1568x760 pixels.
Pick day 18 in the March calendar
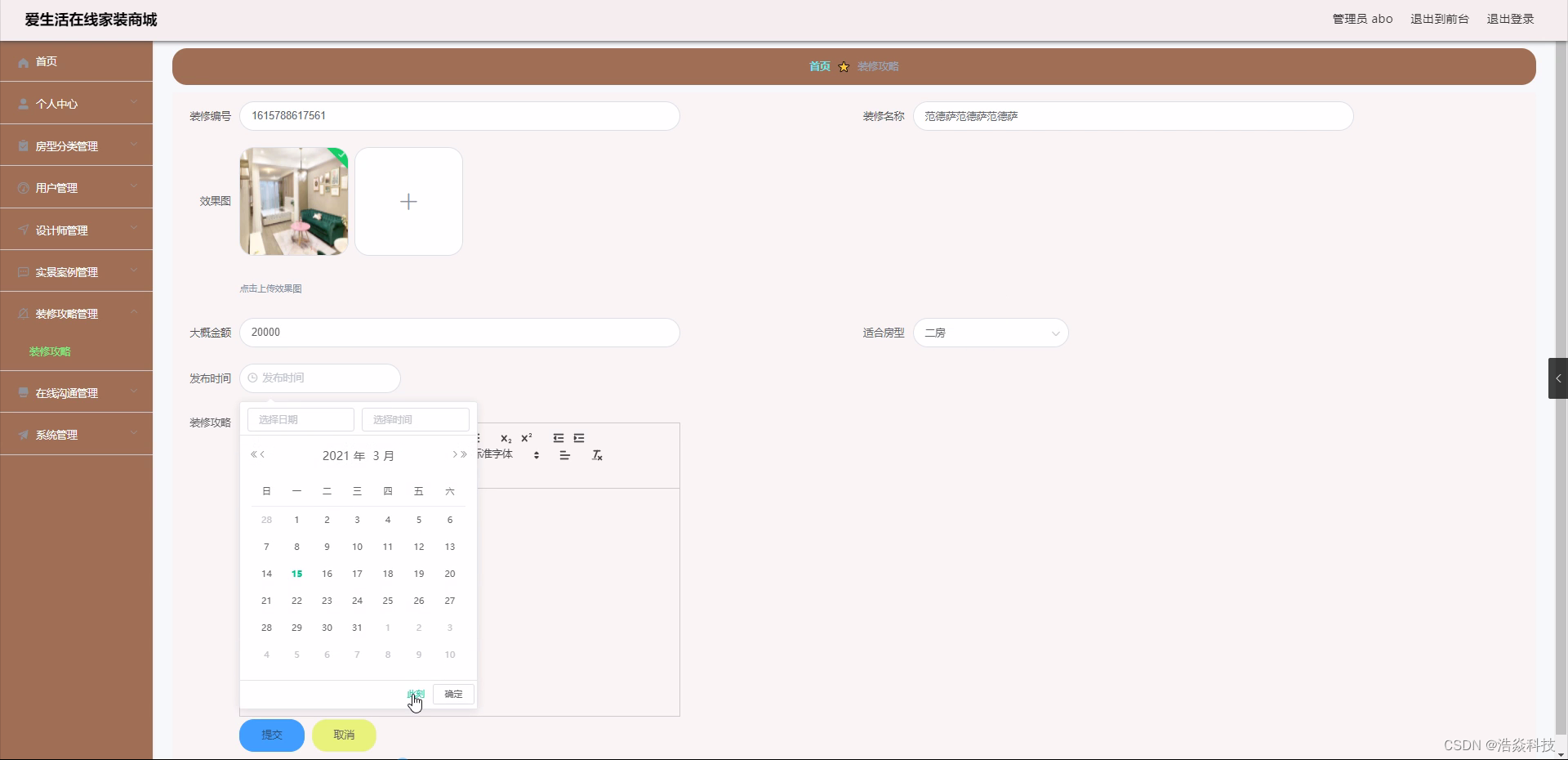(x=388, y=574)
